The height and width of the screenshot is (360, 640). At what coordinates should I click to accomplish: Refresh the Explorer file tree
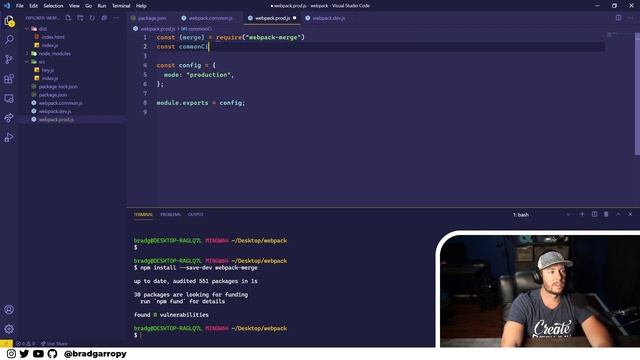click(x=92, y=18)
